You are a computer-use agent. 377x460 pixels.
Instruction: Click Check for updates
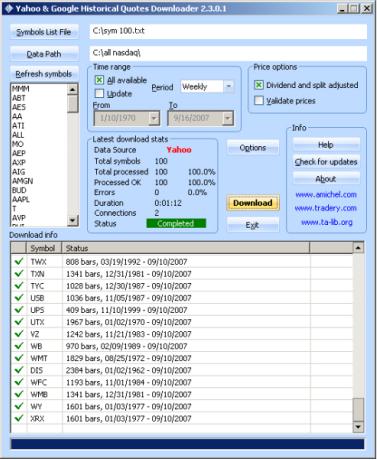point(326,162)
